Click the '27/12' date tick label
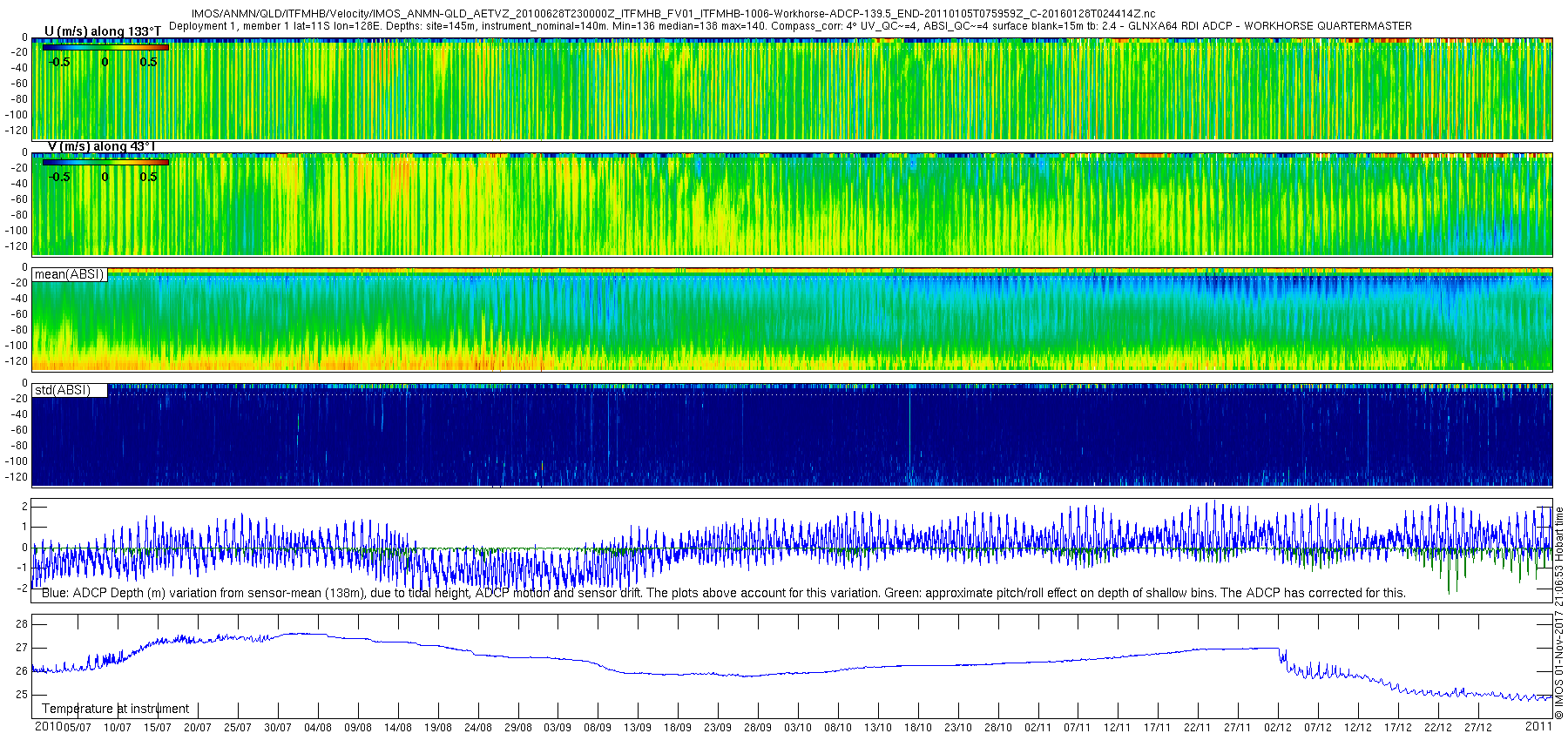This screenshot has width=1568, height=740. (1478, 728)
